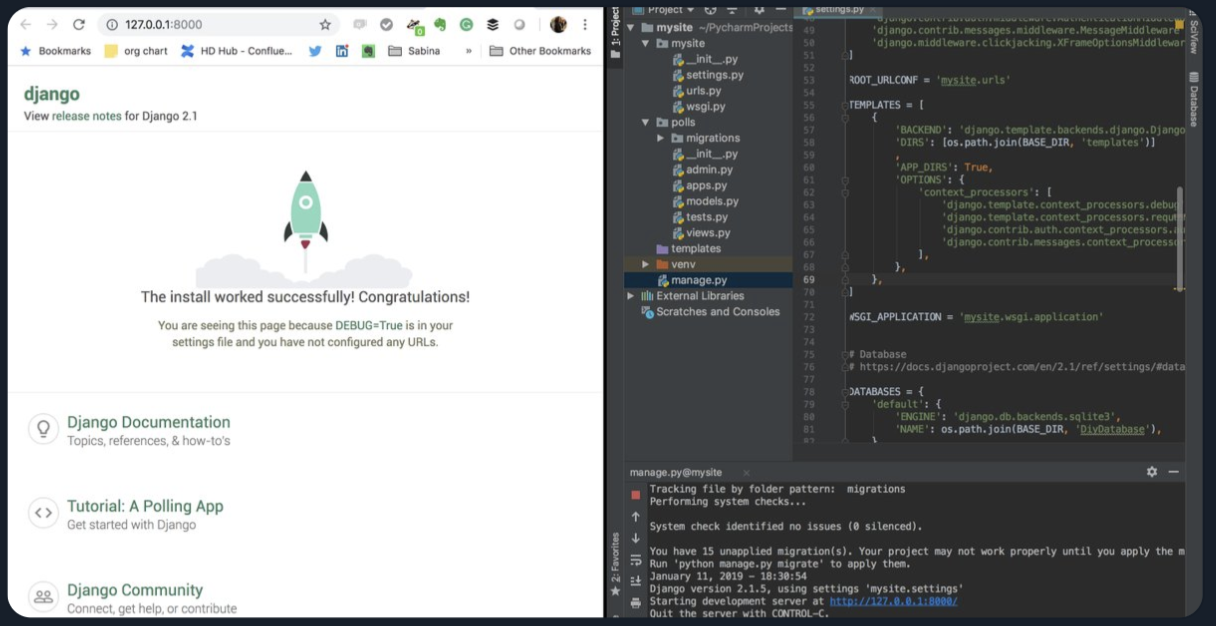1216x626 pixels.
Task: Click the print icon in Run console
Action: point(635,603)
